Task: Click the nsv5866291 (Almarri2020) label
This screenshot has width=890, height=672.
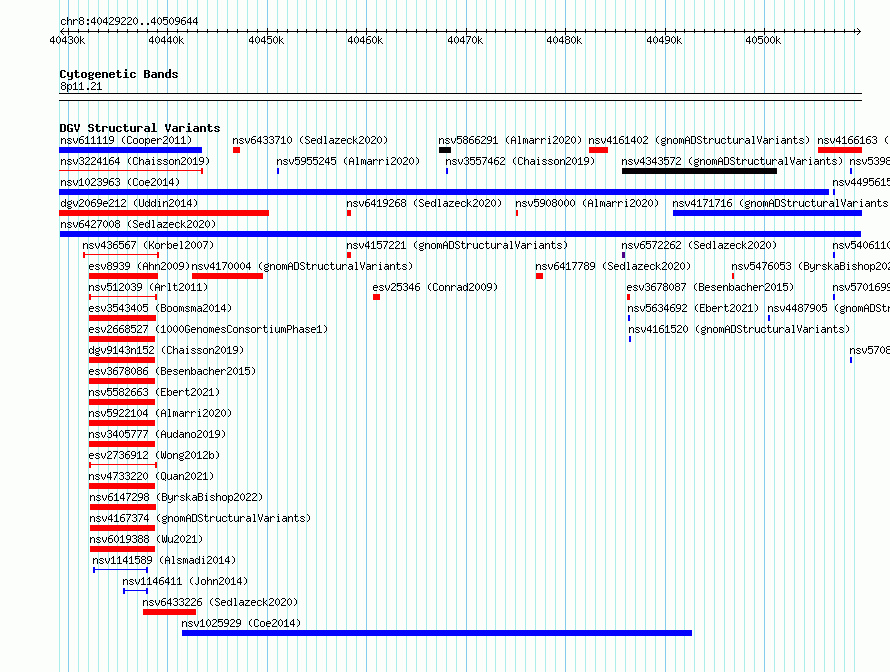Action: [510, 140]
